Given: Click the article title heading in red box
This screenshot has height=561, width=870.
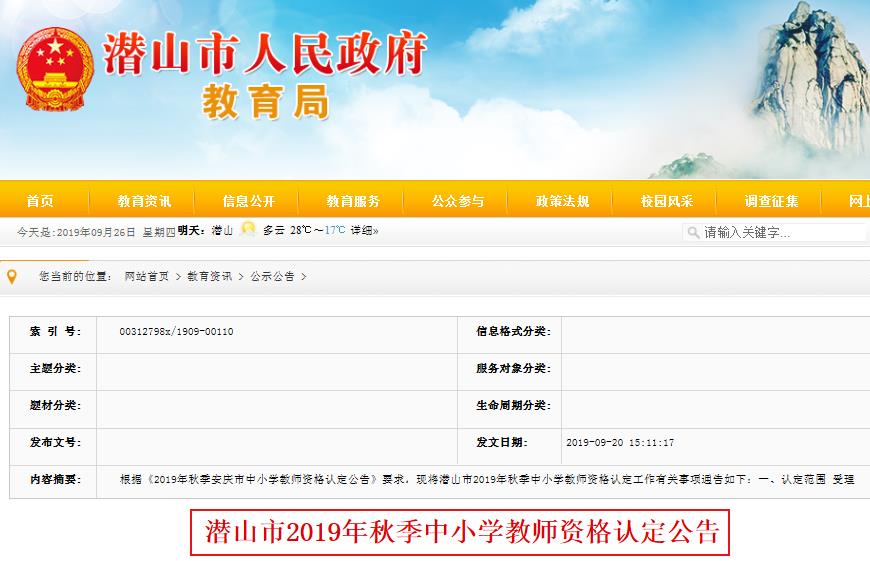Looking at the screenshot, I should [x=460, y=531].
